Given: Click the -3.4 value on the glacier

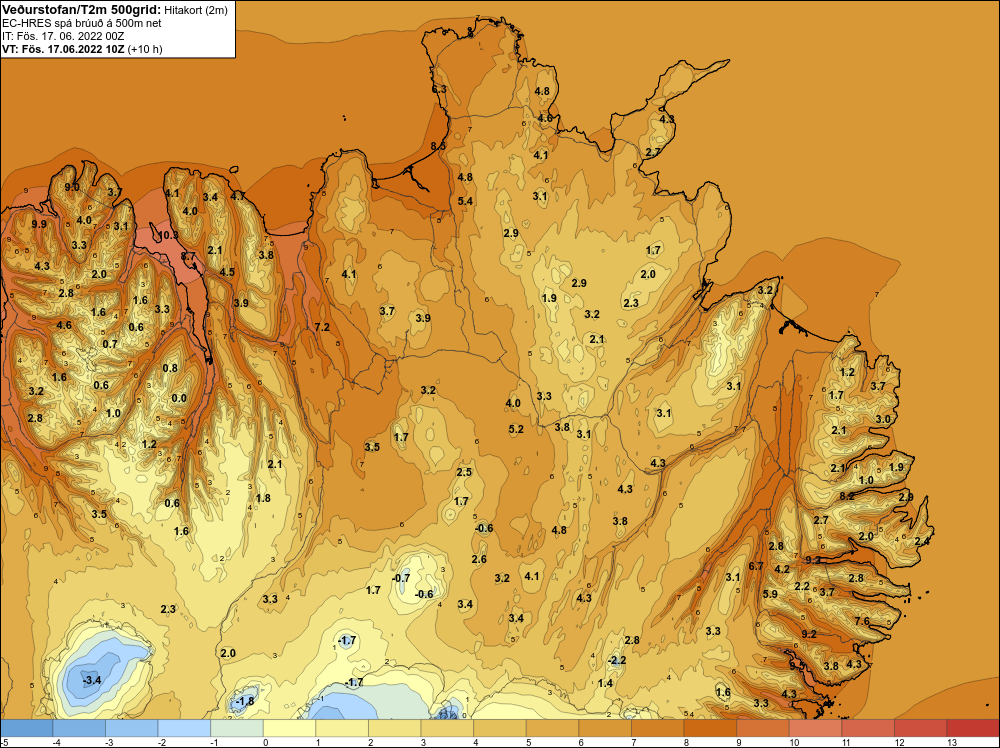Looking at the screenshot, I should [92, 680].
